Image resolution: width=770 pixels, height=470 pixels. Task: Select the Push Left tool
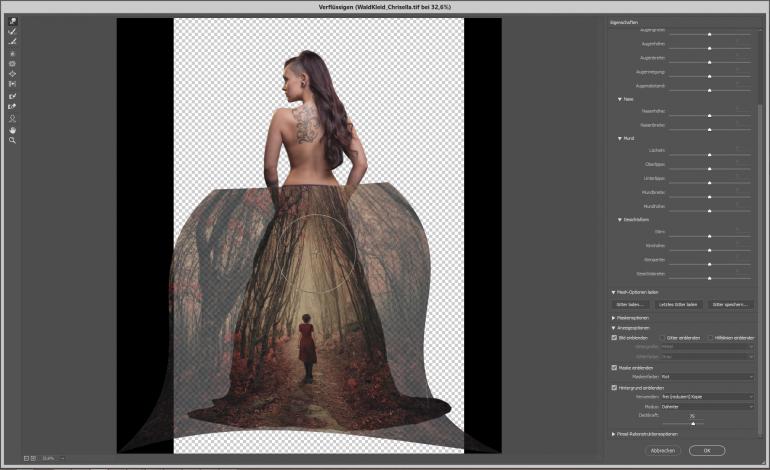[x=12, y=84]
